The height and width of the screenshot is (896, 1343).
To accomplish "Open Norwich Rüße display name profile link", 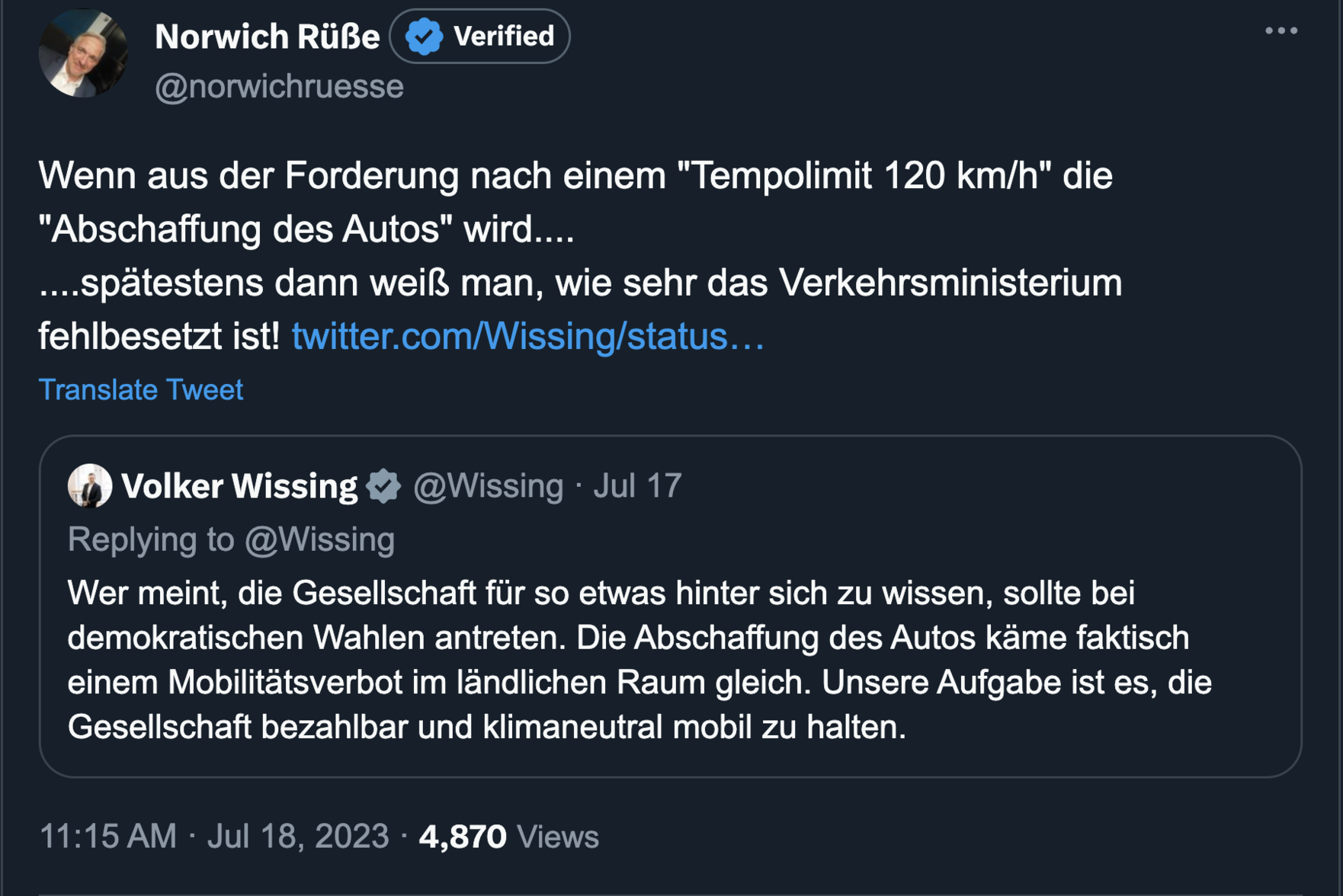I will click(x=267, y=37).
